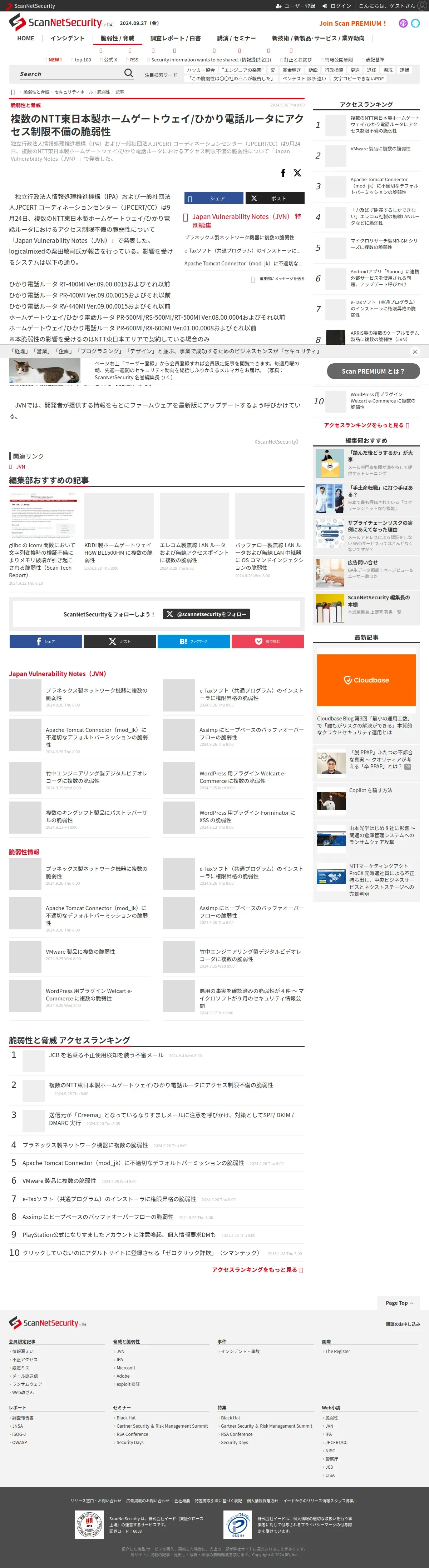Click the small X icon under the headline

297,173
